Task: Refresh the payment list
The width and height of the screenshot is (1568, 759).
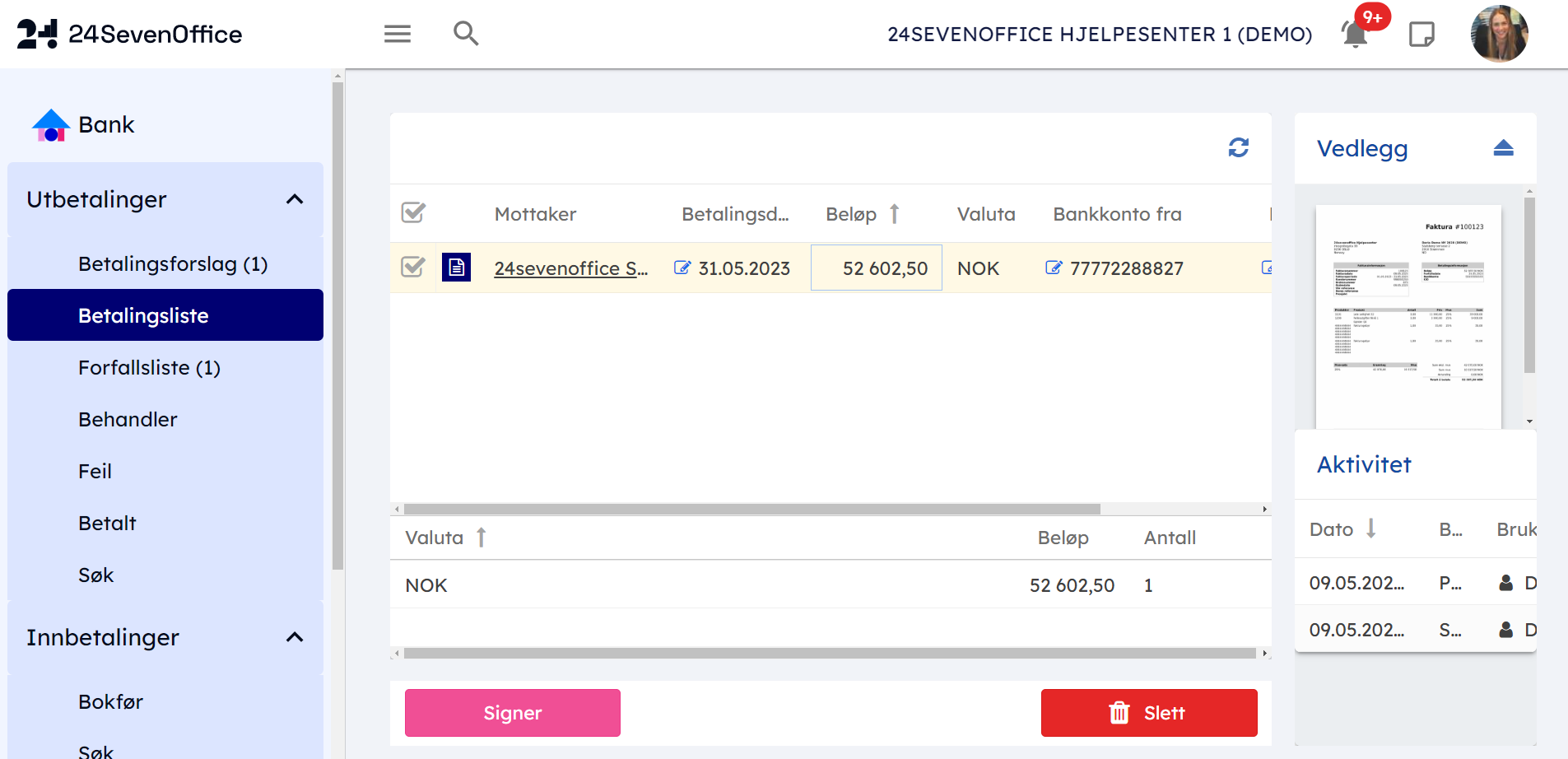Action: 1238,147
